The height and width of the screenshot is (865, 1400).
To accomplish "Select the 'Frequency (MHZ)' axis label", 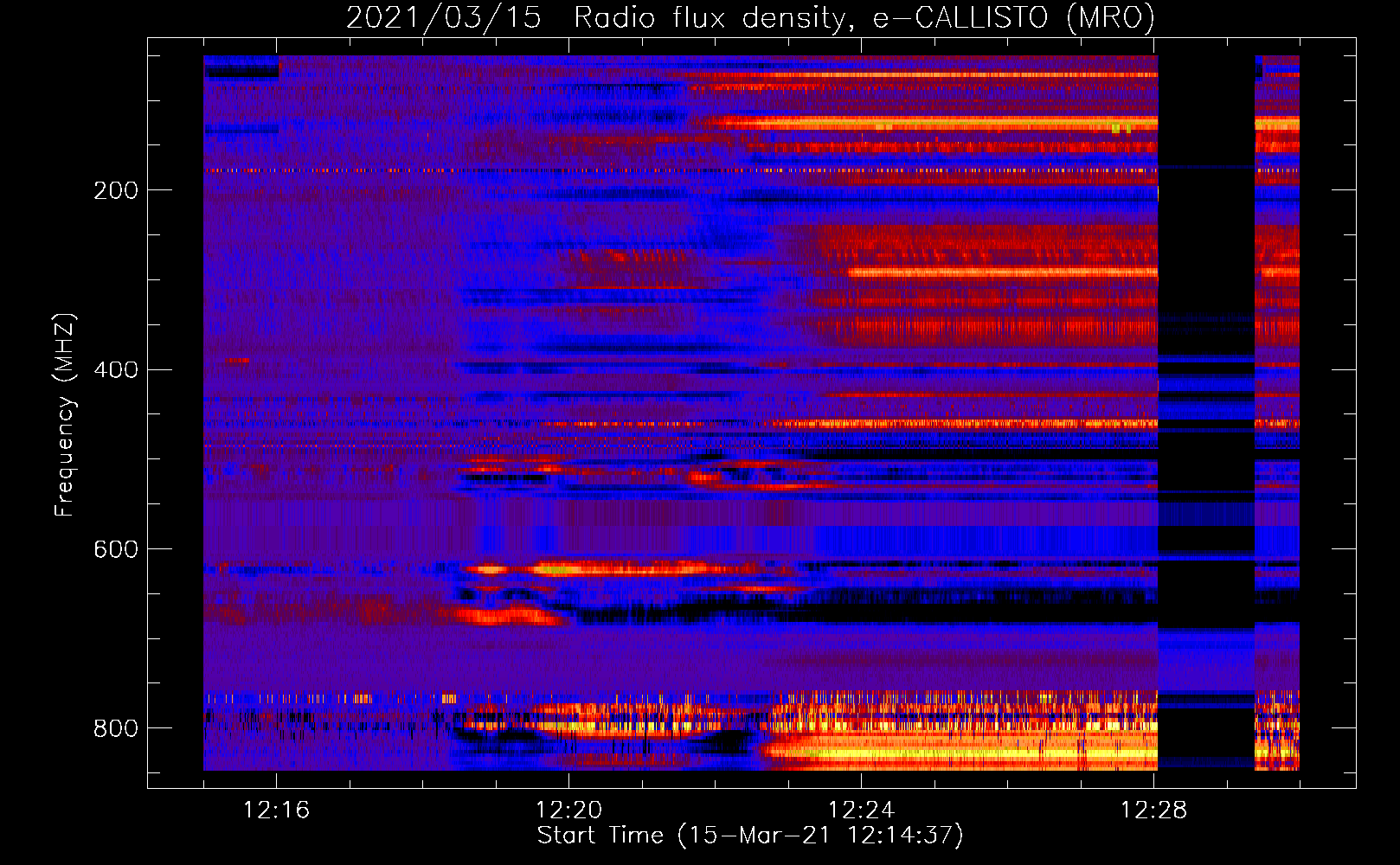I will pos(65,415).
